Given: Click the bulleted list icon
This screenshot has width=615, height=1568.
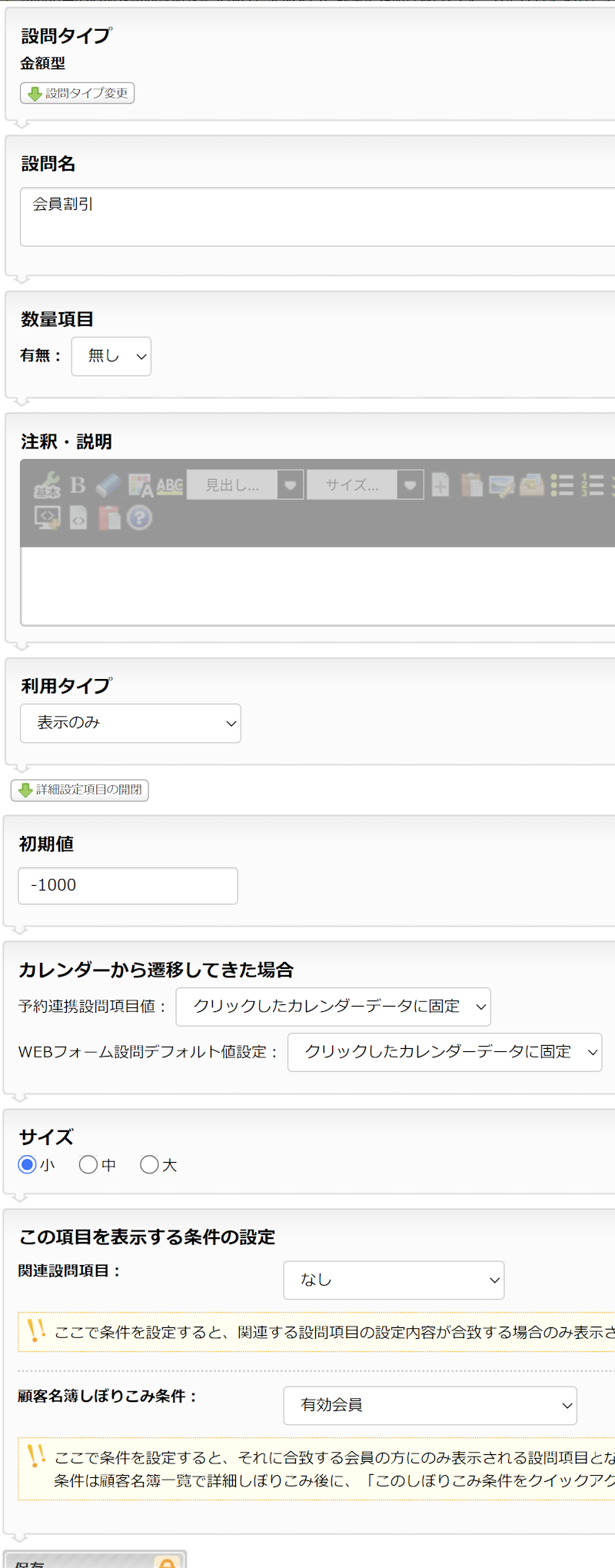Looking at the screenshot, I should [562, 485].
